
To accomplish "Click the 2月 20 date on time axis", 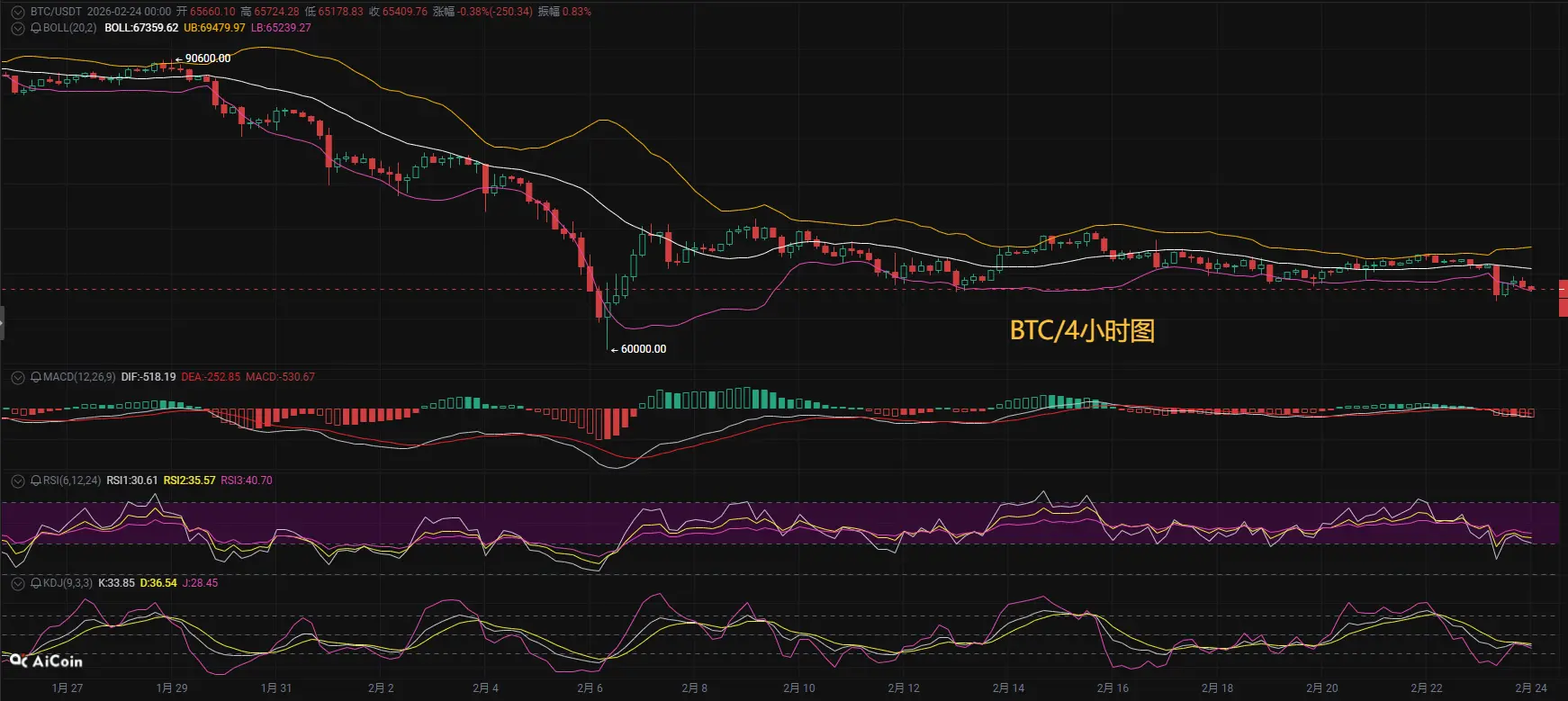I will tap(1322, 688).
